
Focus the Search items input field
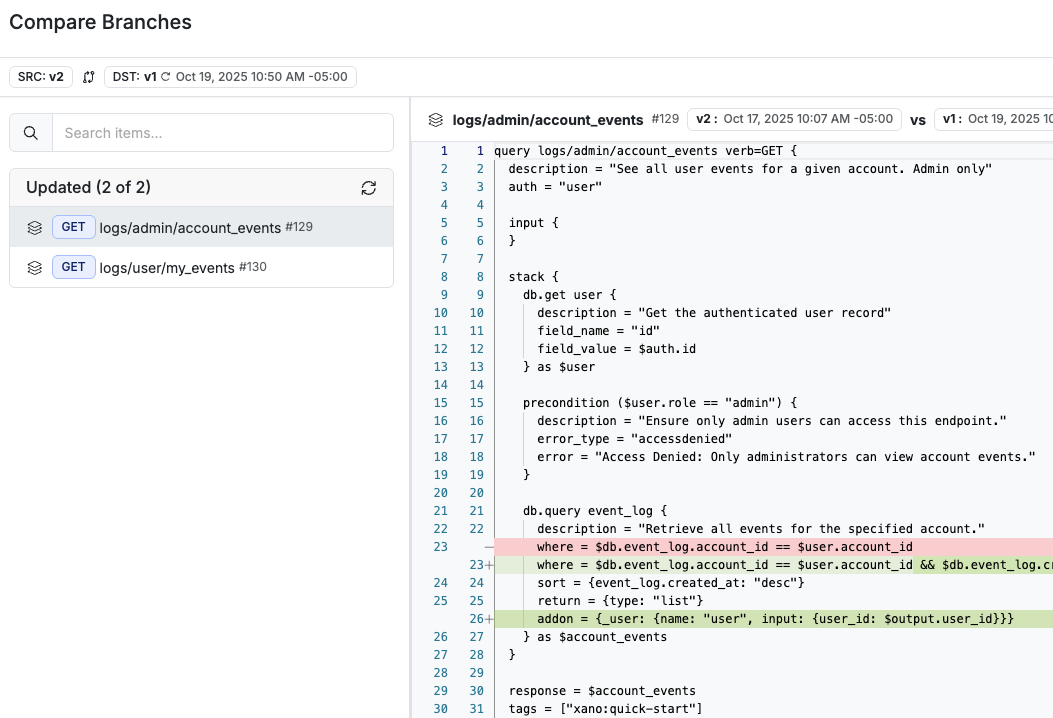click(223, 133)
